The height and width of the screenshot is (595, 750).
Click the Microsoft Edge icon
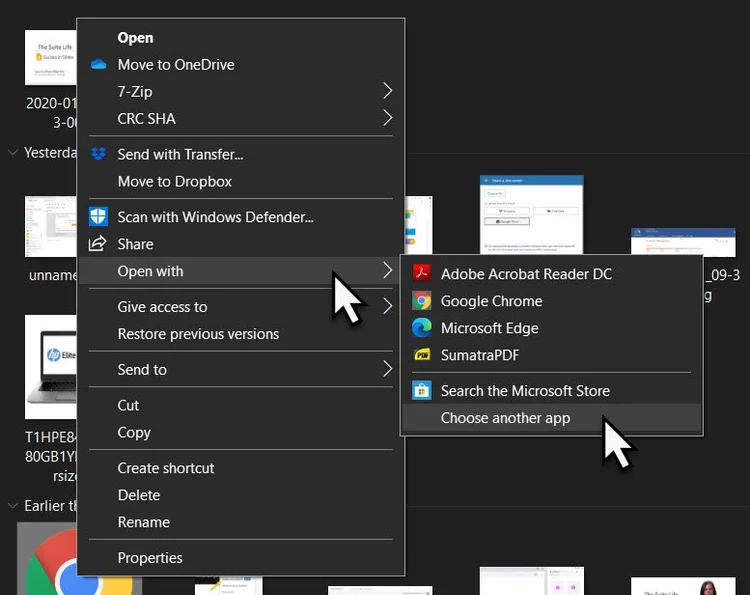pos(421,328)
